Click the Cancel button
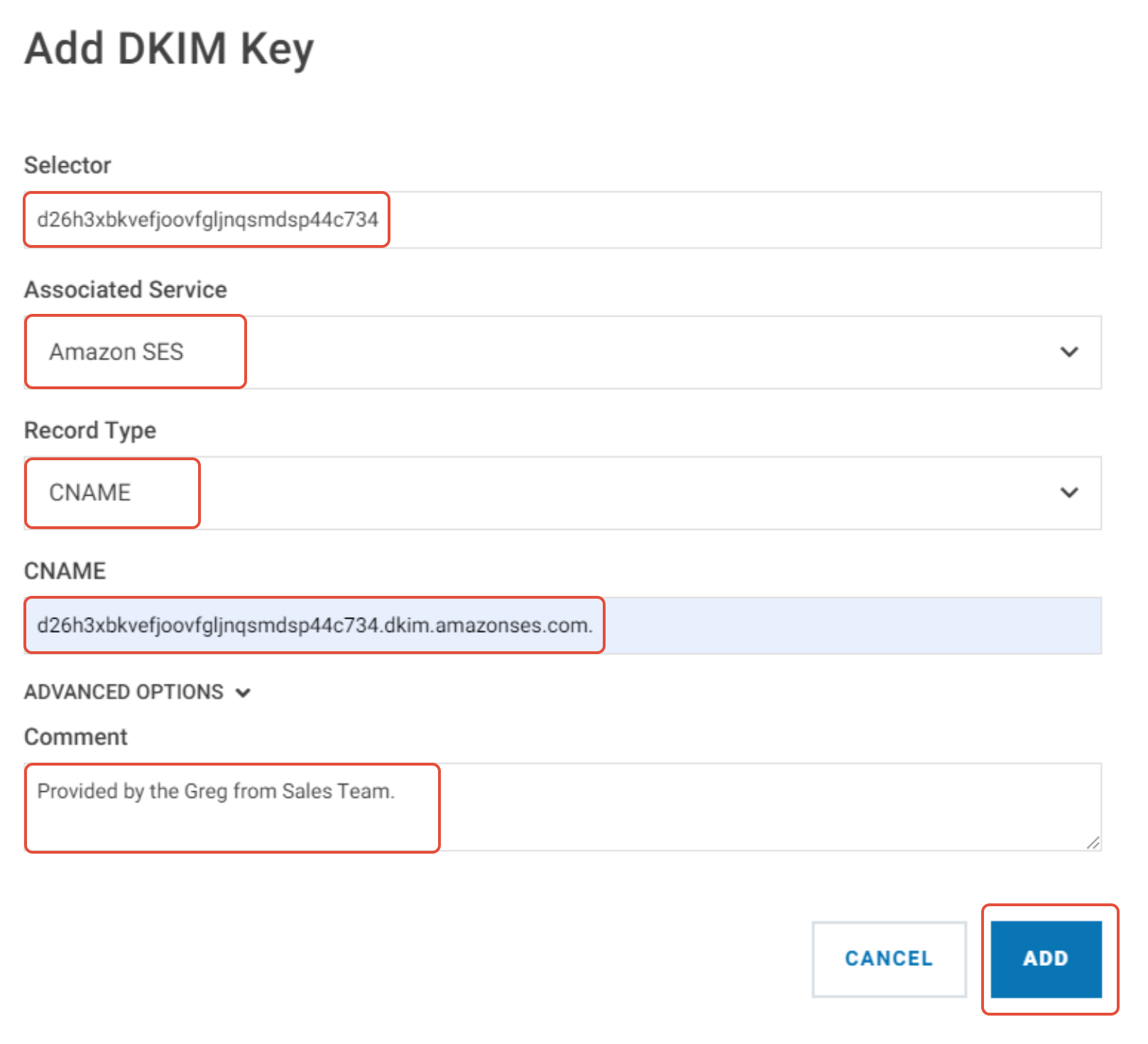The height and width of the screenshot is (1044, 1148). [x=889, y=959]
